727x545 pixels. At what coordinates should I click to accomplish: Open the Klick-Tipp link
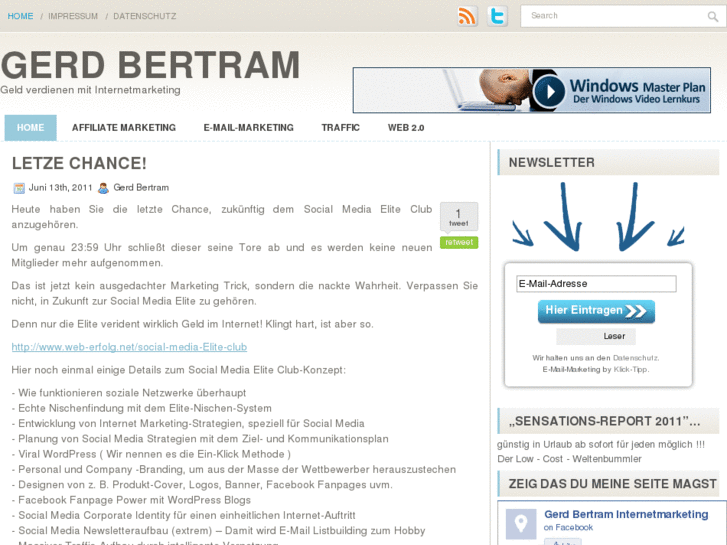pos(631,370)
